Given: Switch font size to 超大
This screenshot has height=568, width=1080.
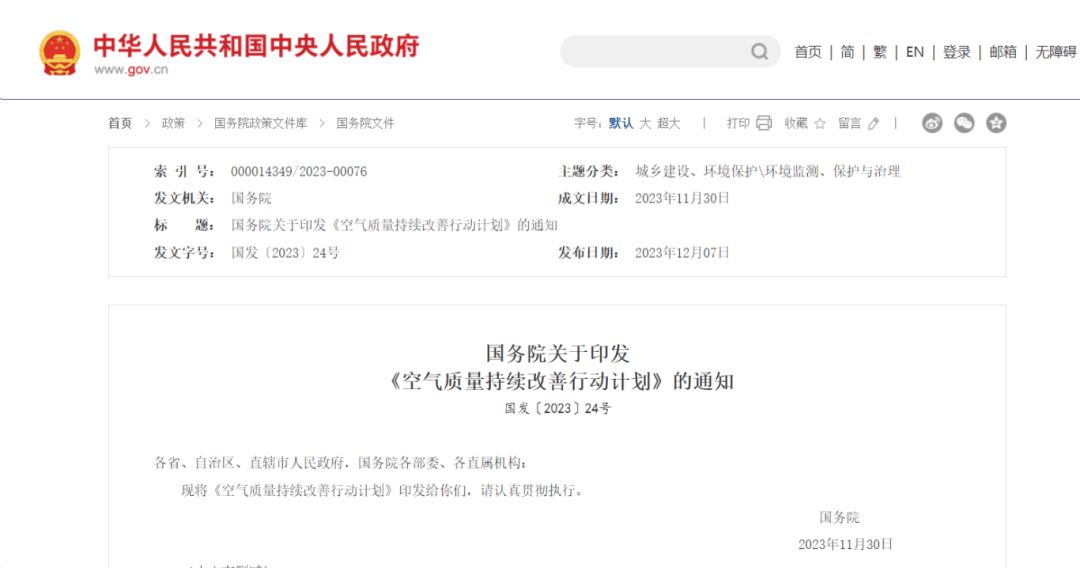Looking at the screenshot, I should 669,123.
